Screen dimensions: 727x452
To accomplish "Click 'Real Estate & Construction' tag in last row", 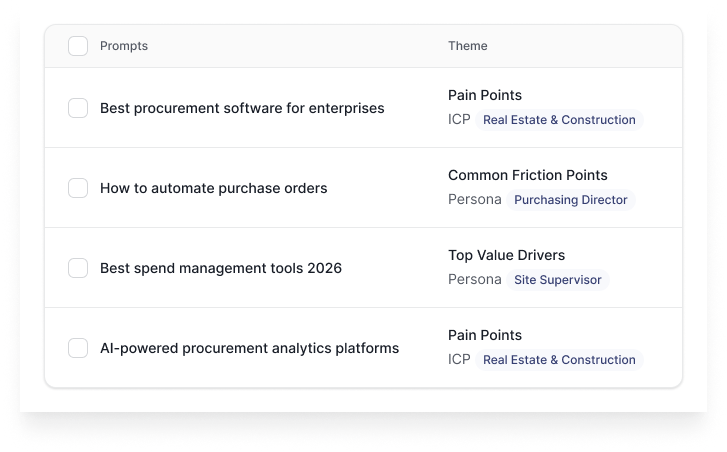I will tap(559, 360).
